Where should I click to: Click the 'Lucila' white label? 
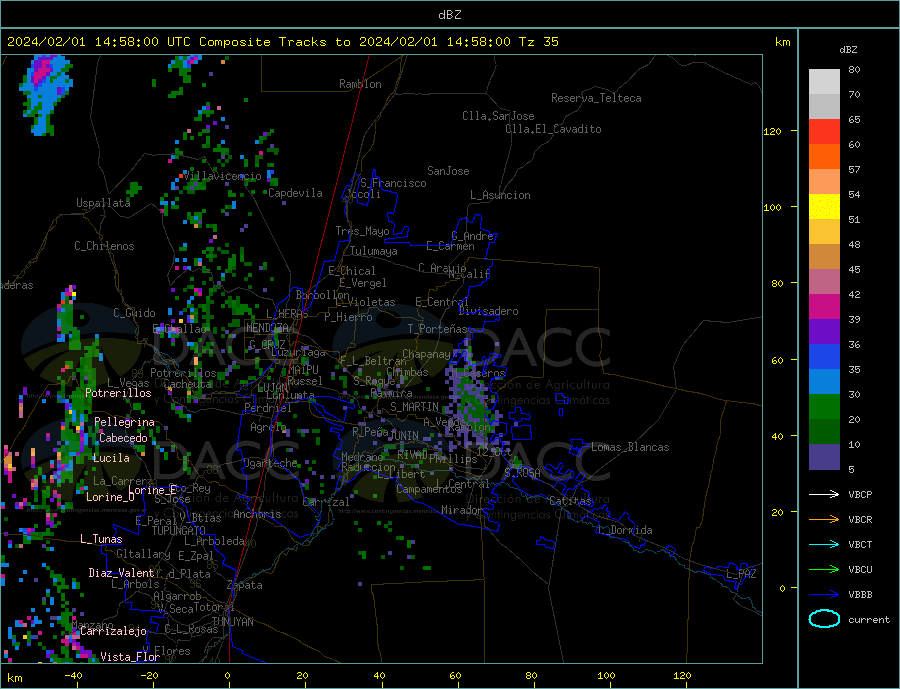[111, 458]
